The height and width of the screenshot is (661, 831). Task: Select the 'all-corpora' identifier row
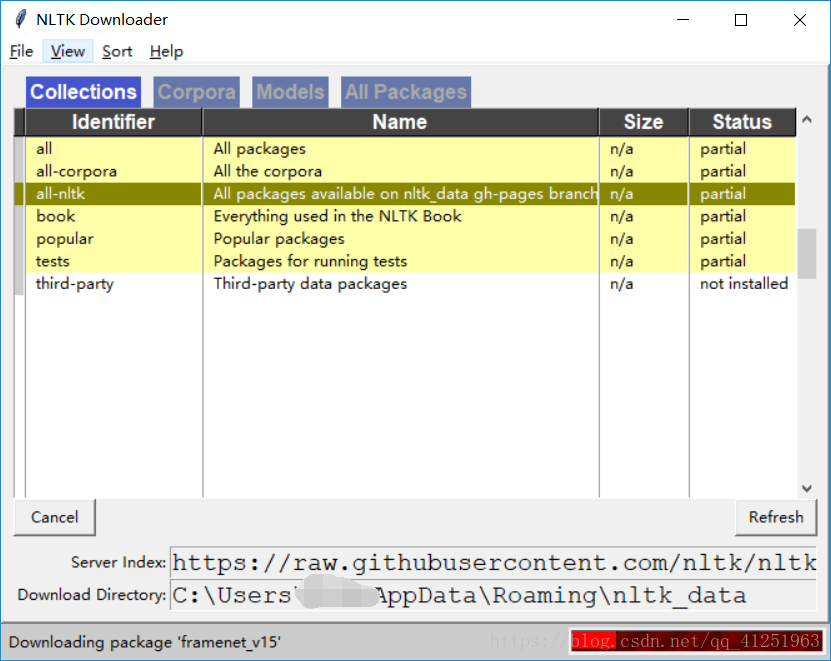pyautogui.click(x=113, y=171)
